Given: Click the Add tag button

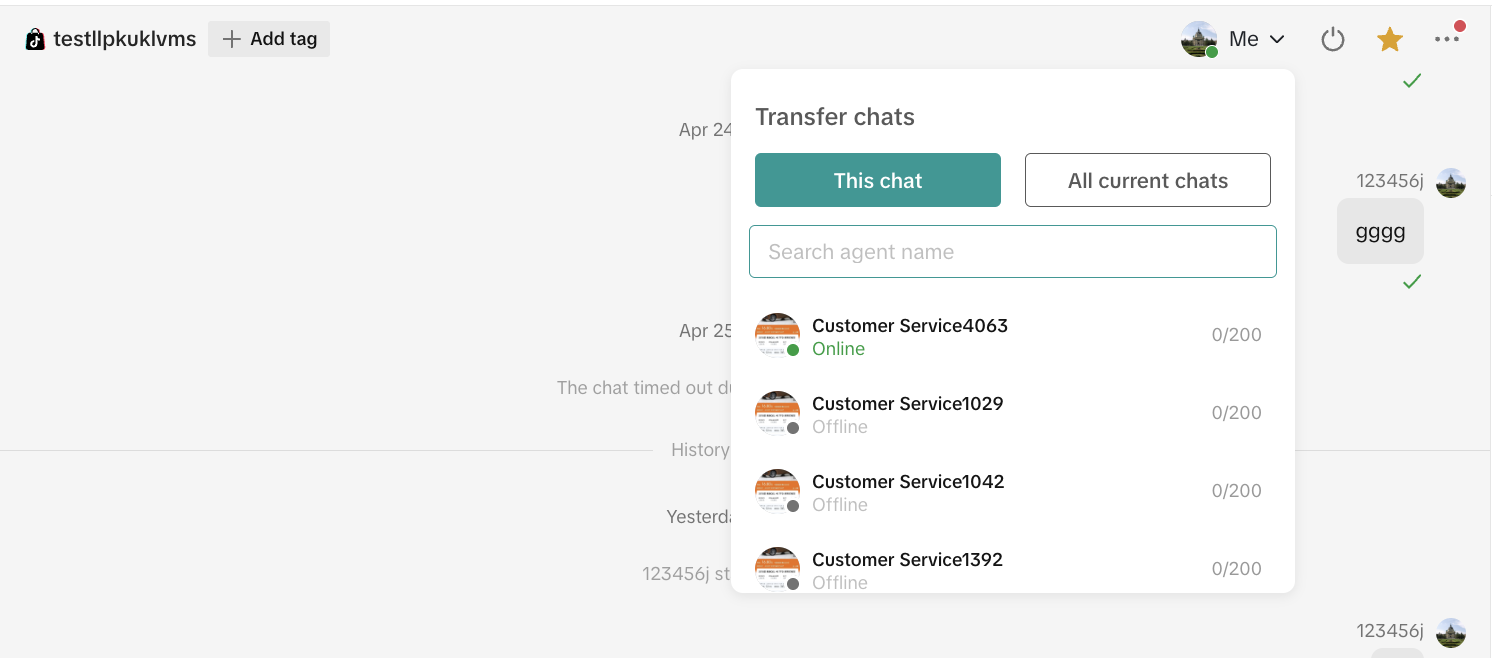Looking at the screenshot, I should (269, 39).
